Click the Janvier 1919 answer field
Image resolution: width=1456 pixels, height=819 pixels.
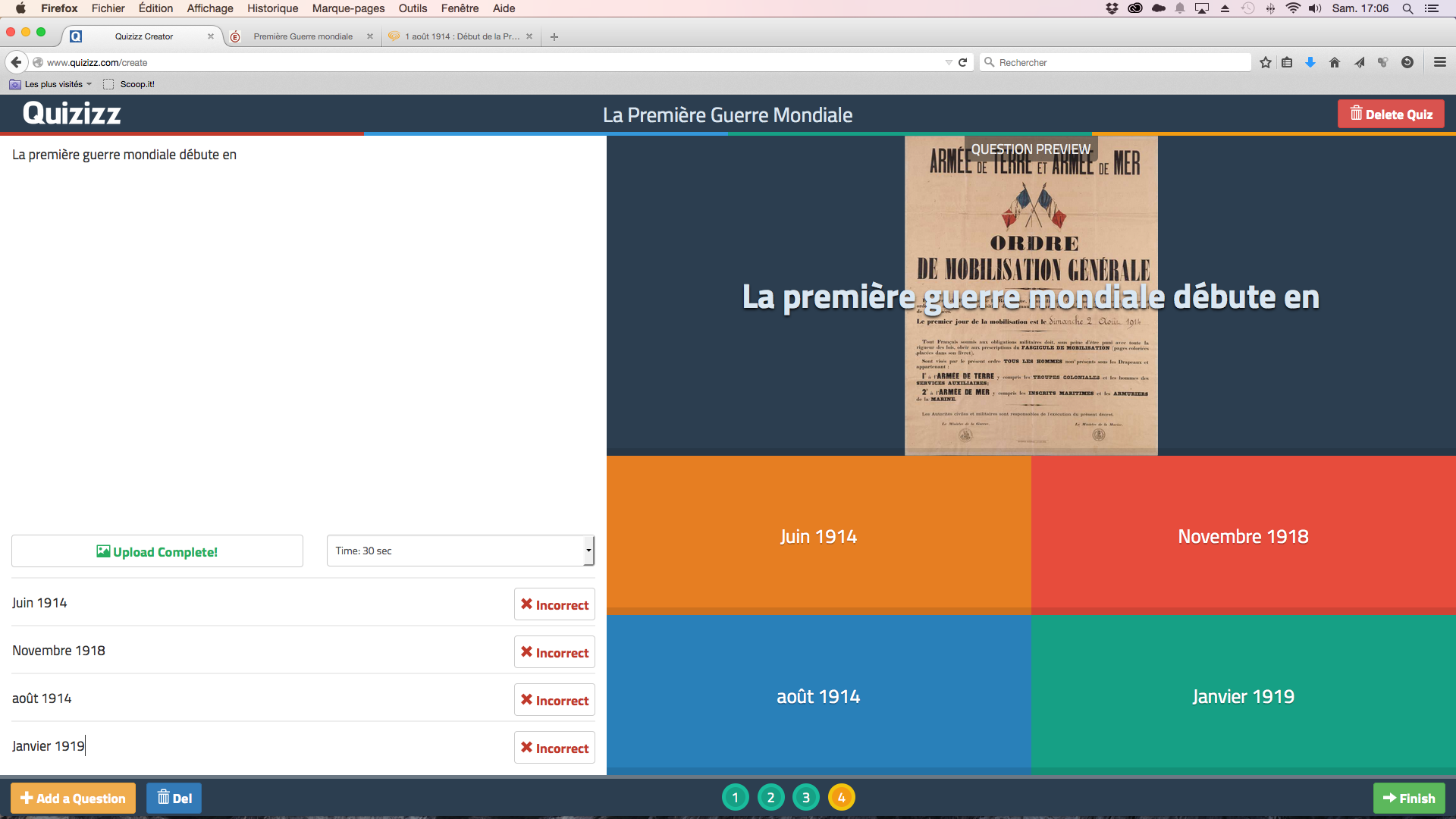258,746
